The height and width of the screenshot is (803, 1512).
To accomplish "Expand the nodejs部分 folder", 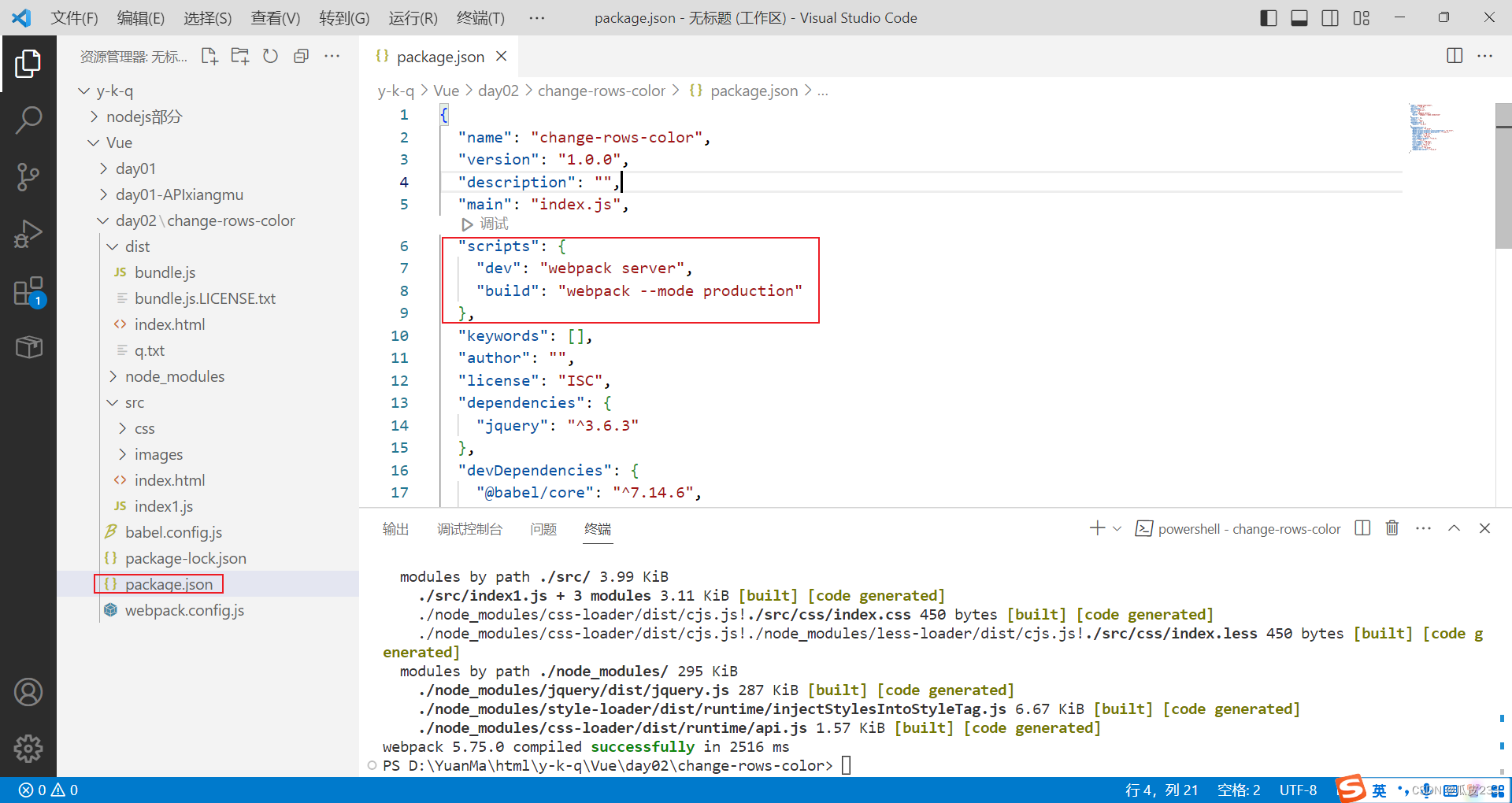I will (x=208, y=117).
